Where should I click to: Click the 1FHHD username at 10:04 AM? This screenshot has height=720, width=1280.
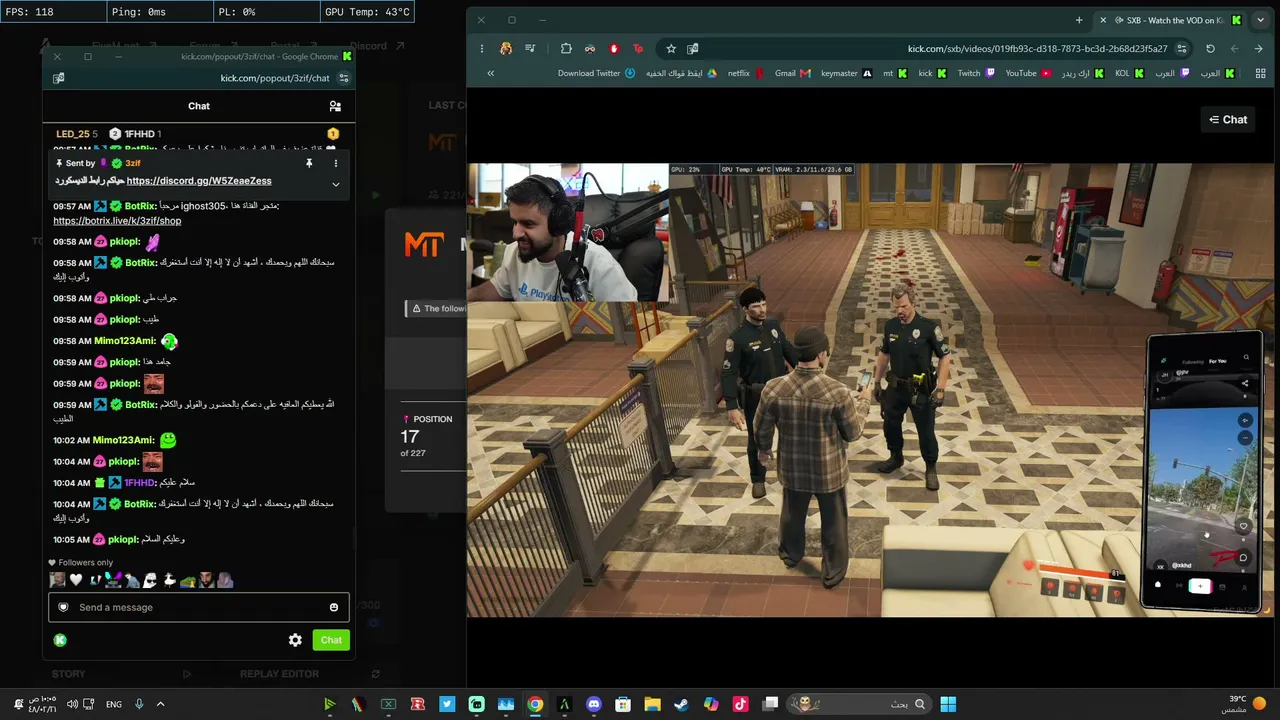[x=141, y=483]
